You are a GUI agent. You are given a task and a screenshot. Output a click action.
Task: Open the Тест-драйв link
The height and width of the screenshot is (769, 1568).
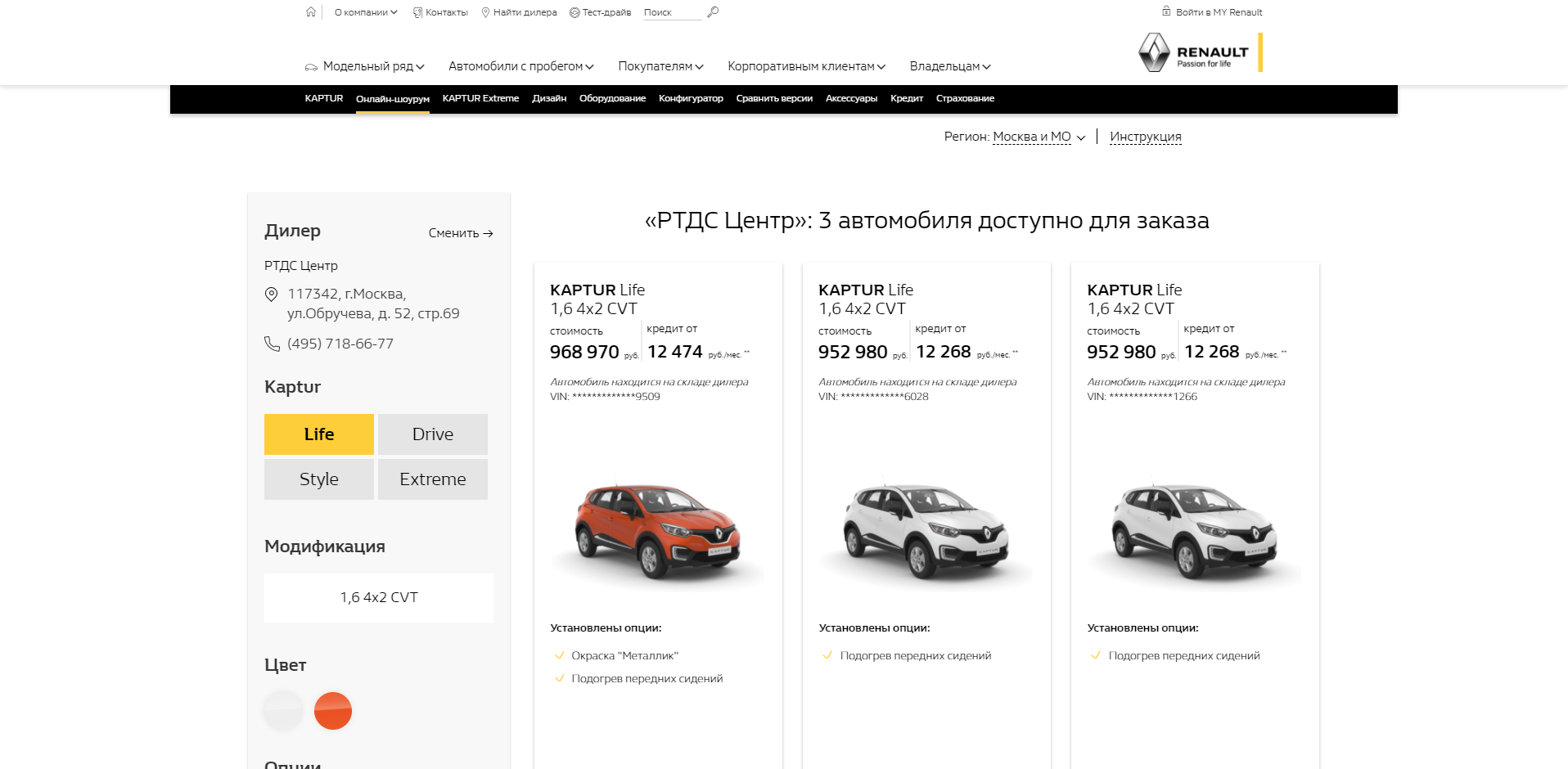point(606,12)
